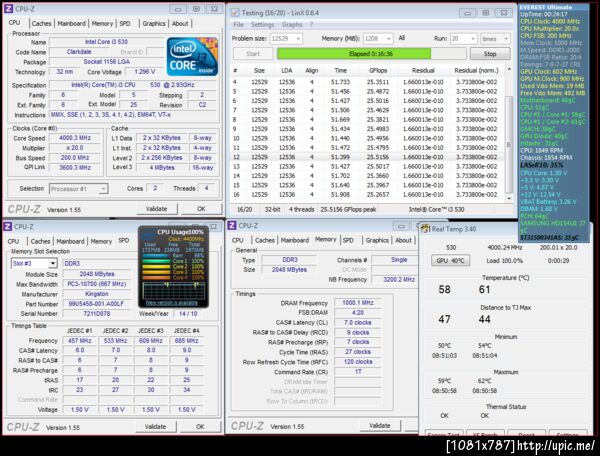The height and width of the screenshot is (456, 600).
Task: Open Memory tab in CPU-Z SPD window
Action: coord(101,241)
